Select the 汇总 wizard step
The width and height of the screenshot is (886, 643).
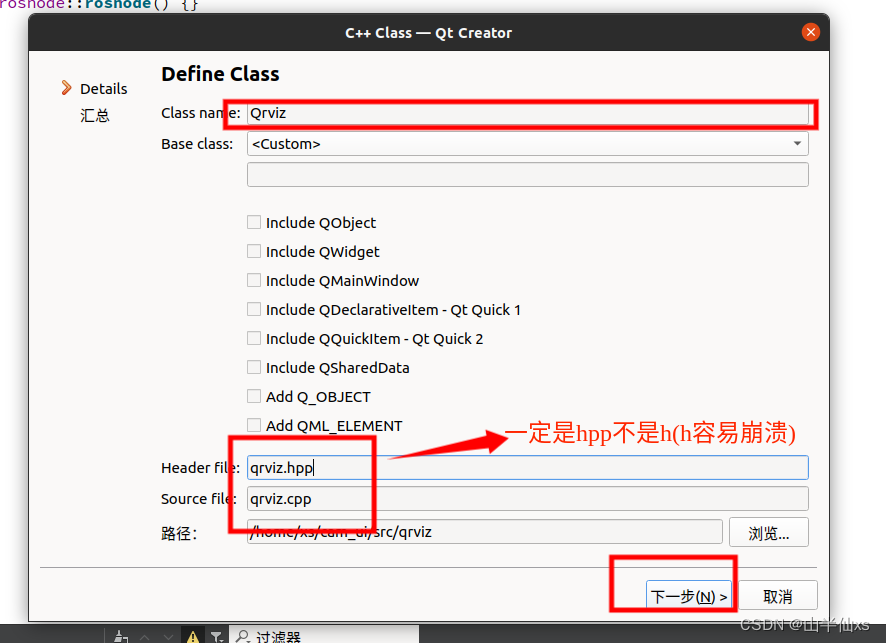tap(94, 116)
